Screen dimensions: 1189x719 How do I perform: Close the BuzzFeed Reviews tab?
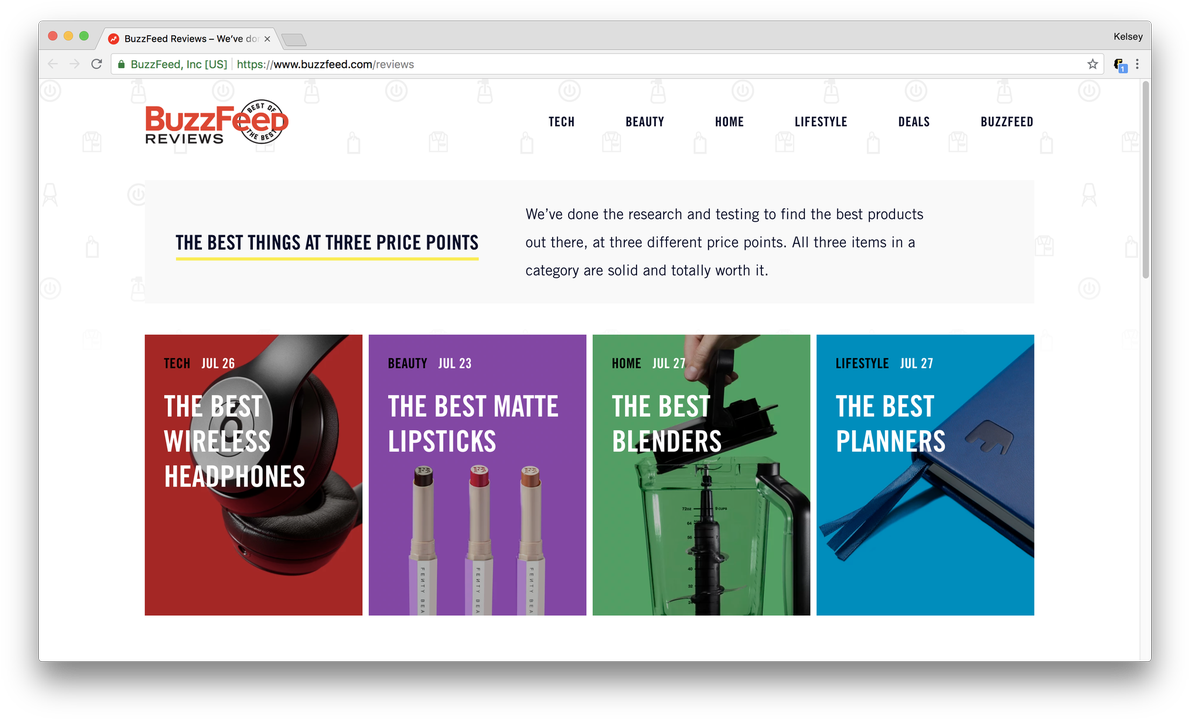(x=267, y=39)
